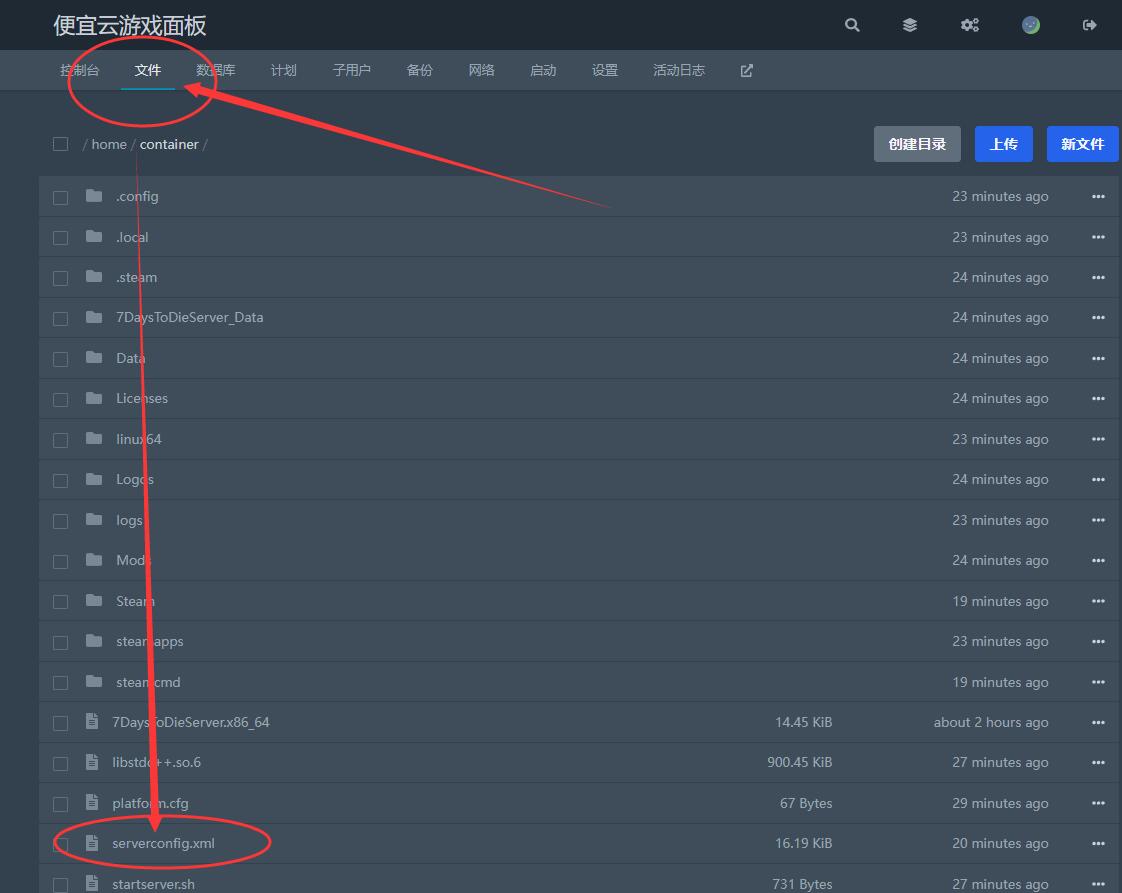
Task: Click folder icon of linux64 row
Action: (x=94, y=438)
